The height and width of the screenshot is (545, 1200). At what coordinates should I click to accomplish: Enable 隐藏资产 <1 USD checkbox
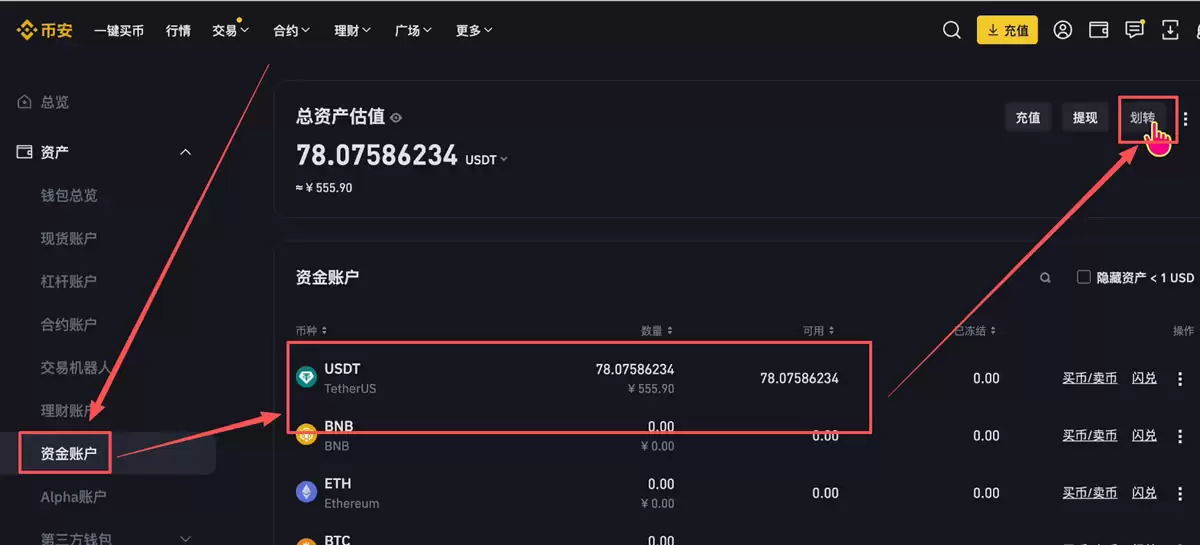1083,277
